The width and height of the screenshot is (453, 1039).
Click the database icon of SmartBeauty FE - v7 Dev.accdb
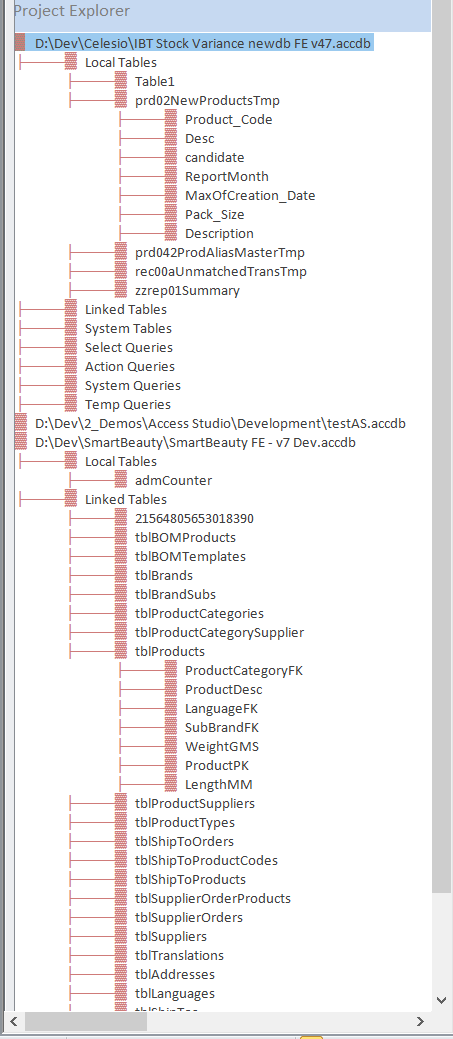pyautogui.click(x=21, y=443)
